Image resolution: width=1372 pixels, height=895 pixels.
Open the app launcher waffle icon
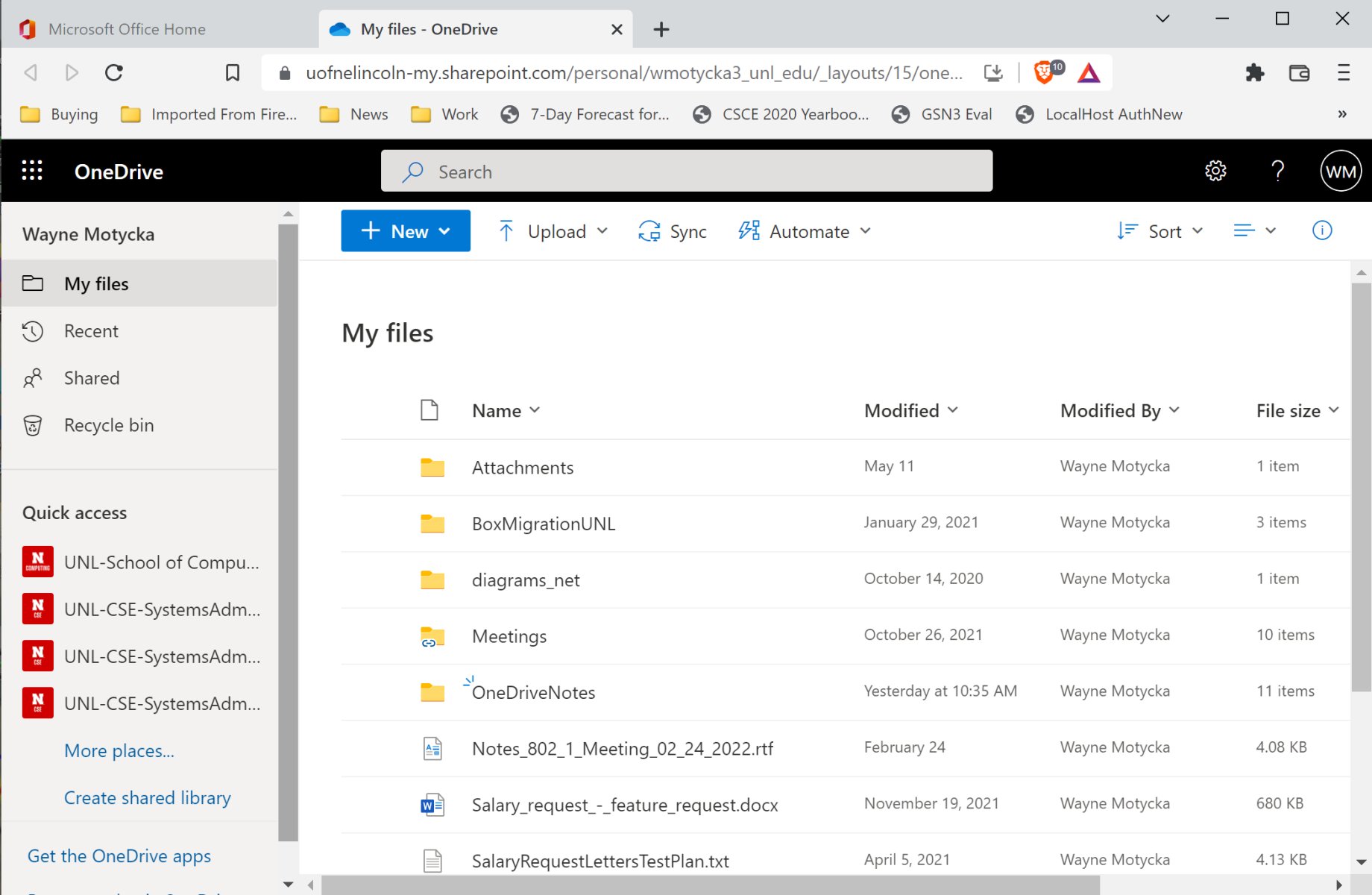pyautogui.click(x=32, y=171)
